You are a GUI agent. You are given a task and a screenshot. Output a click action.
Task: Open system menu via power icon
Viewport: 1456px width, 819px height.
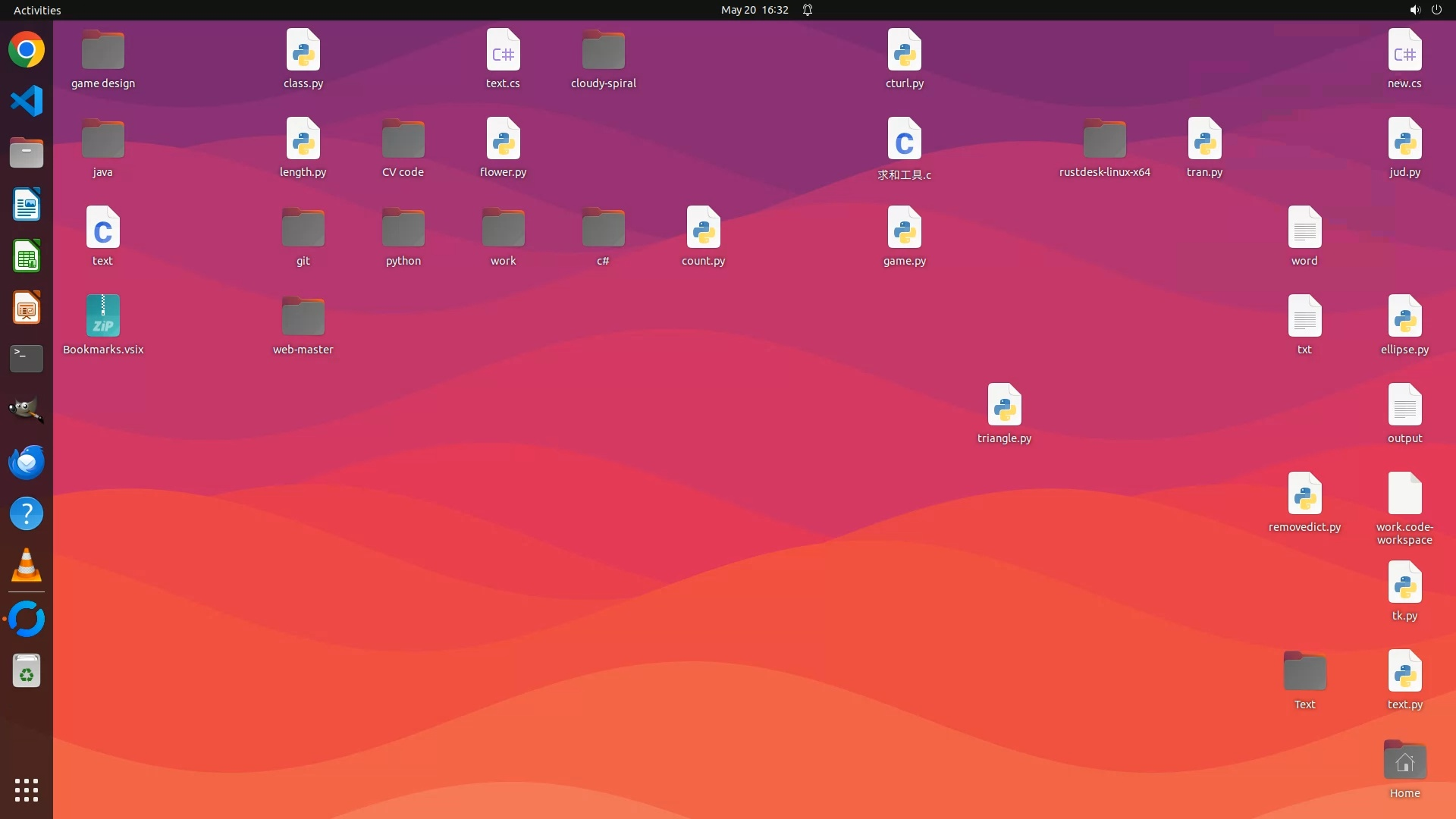[x=1436, y=10]
